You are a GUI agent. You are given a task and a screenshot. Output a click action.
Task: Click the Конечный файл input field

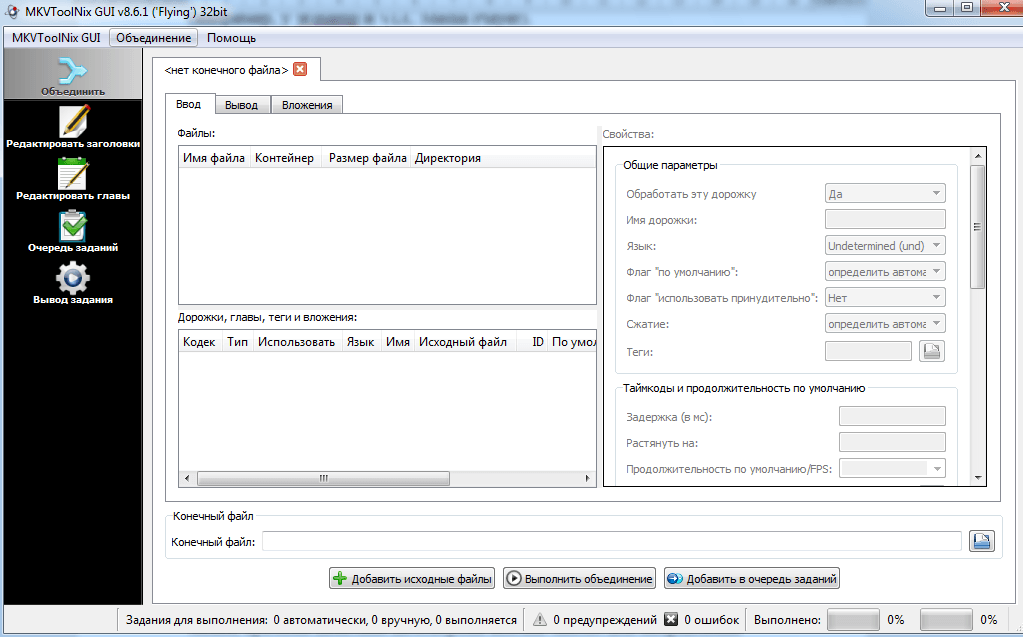(x=611, y=541)
